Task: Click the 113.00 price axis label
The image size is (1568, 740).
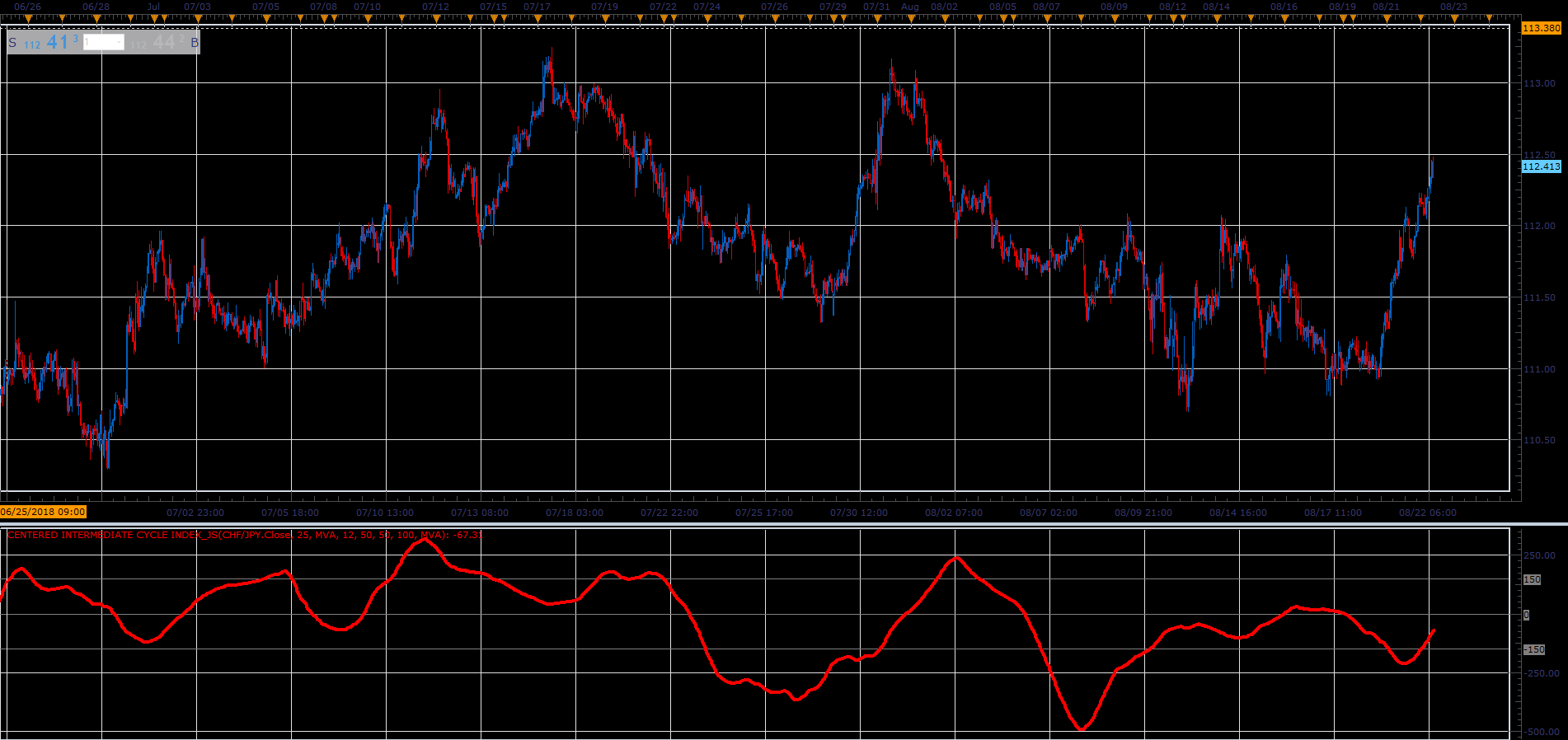Action: (x=1539, y=83)
